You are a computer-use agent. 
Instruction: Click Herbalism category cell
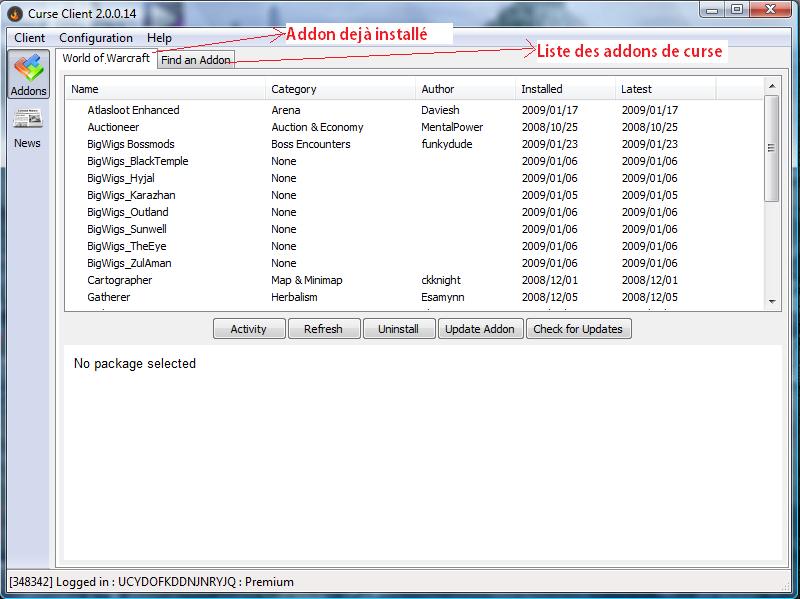click(x=294, y=297)
